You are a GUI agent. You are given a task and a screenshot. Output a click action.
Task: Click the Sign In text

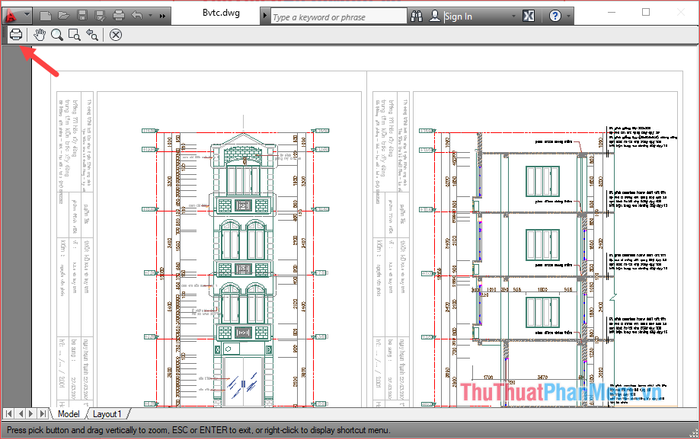(x=458, y=17)
